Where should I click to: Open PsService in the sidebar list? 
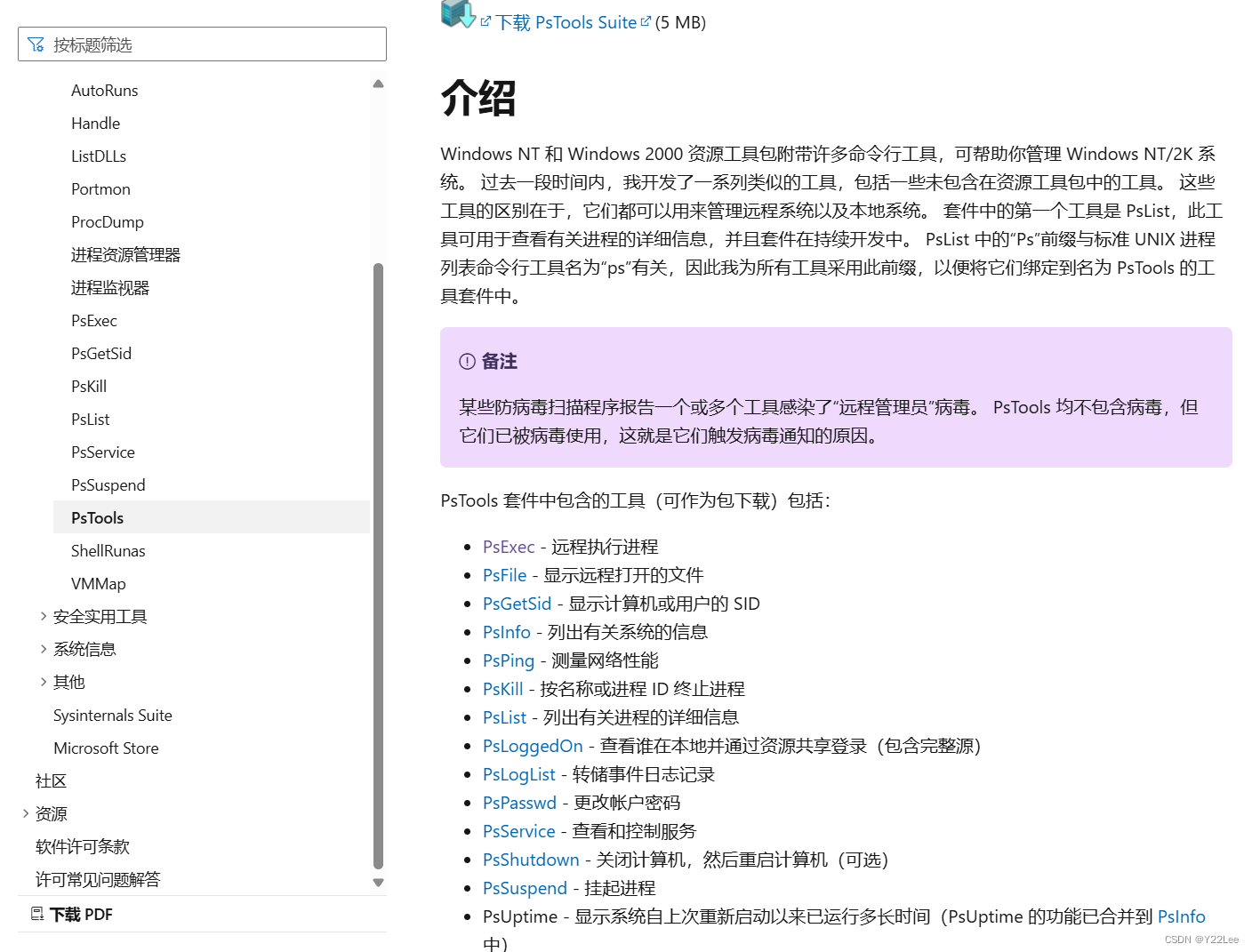tap(103, 452)
